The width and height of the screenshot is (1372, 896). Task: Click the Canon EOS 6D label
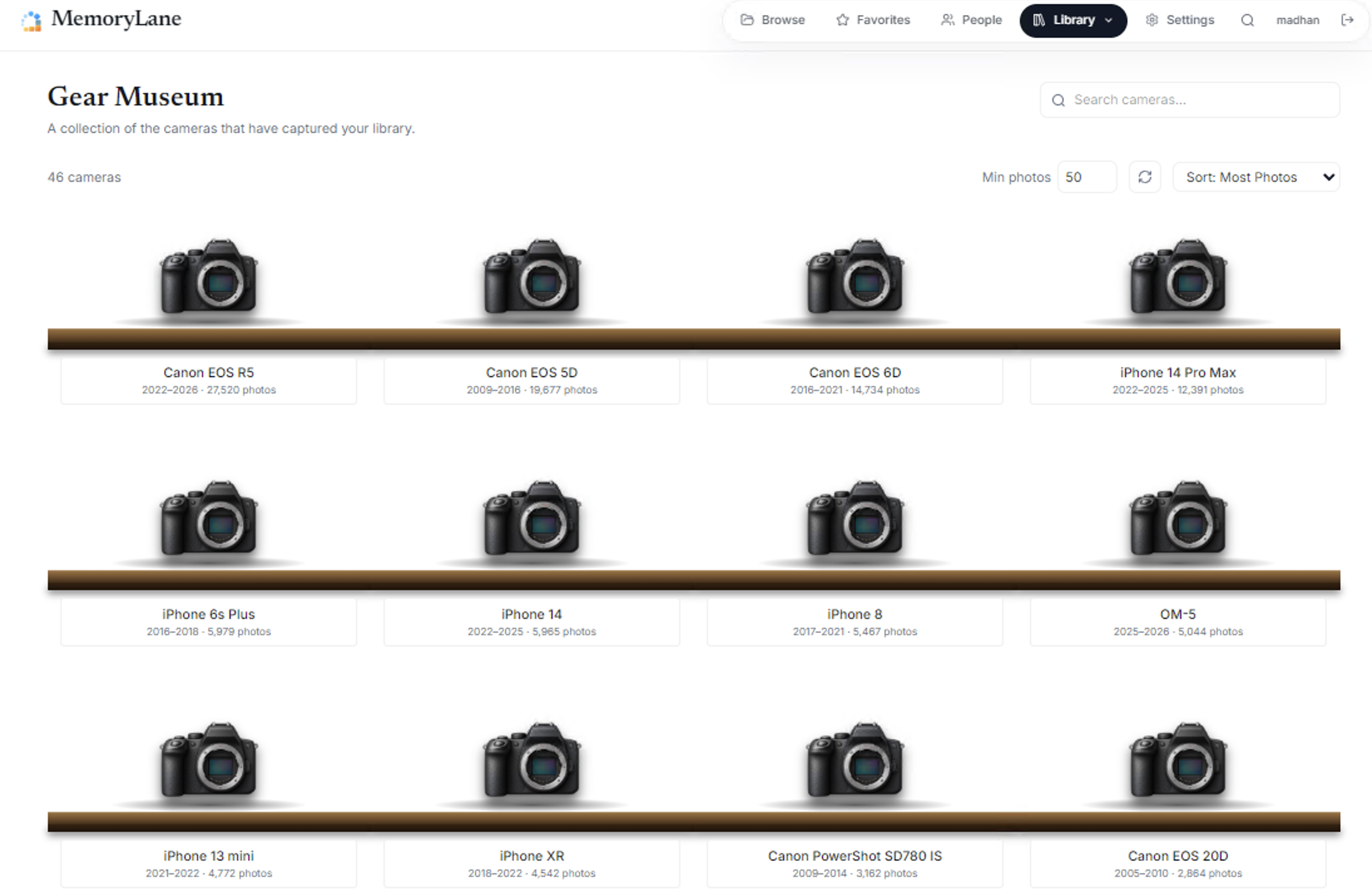pyautogui.click(x=855, y=372)
